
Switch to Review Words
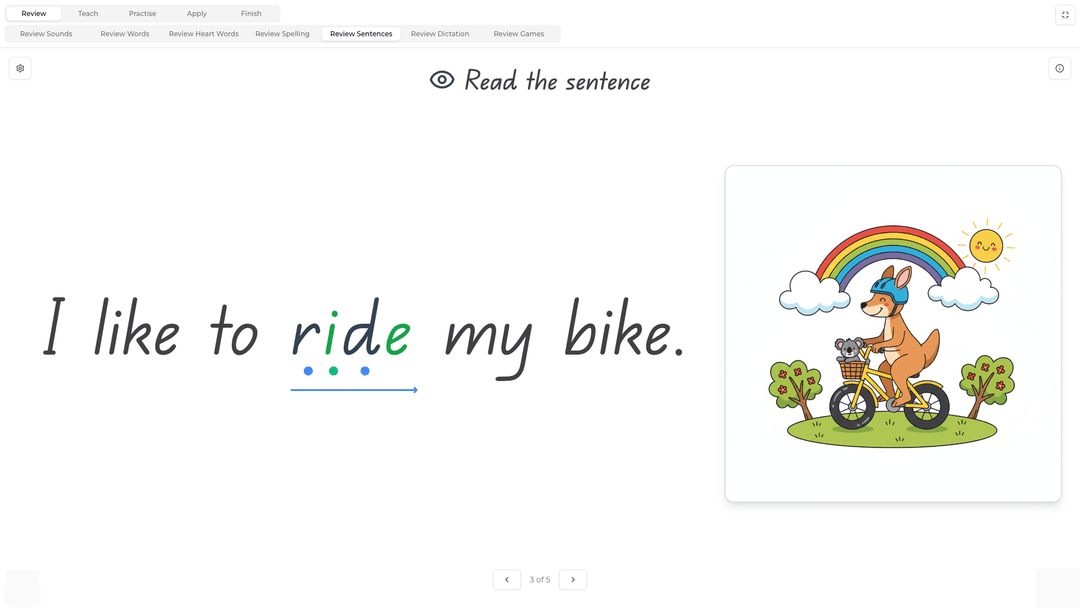pyautogui.click(x=124, y=33)
